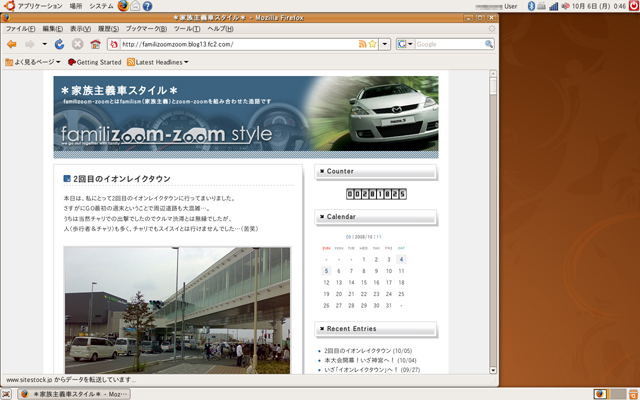
Task: Click the Bluetooth tray icon
Action: (531, 6)
